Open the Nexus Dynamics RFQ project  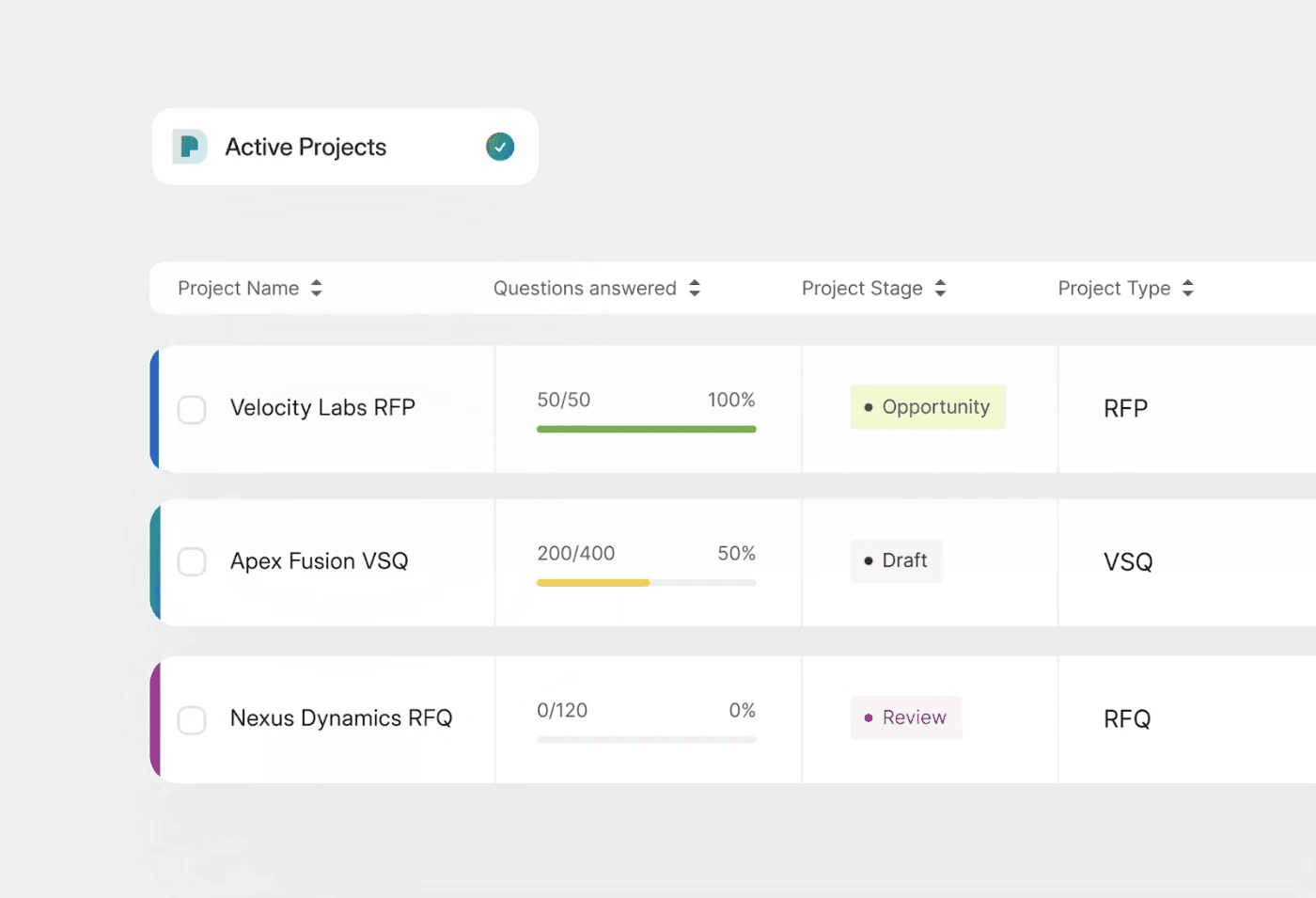[x=341, y=717]
